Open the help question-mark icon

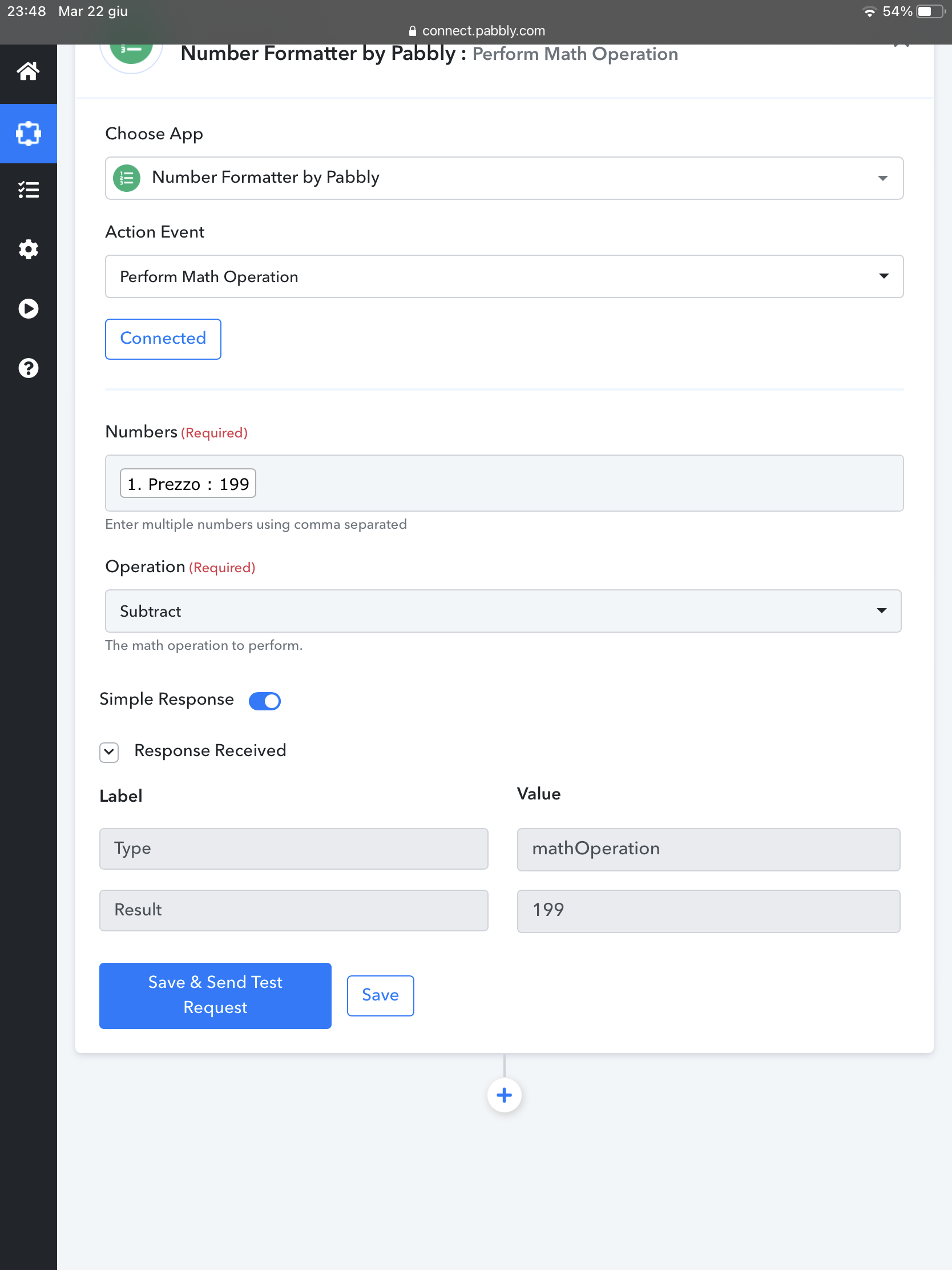28,368
